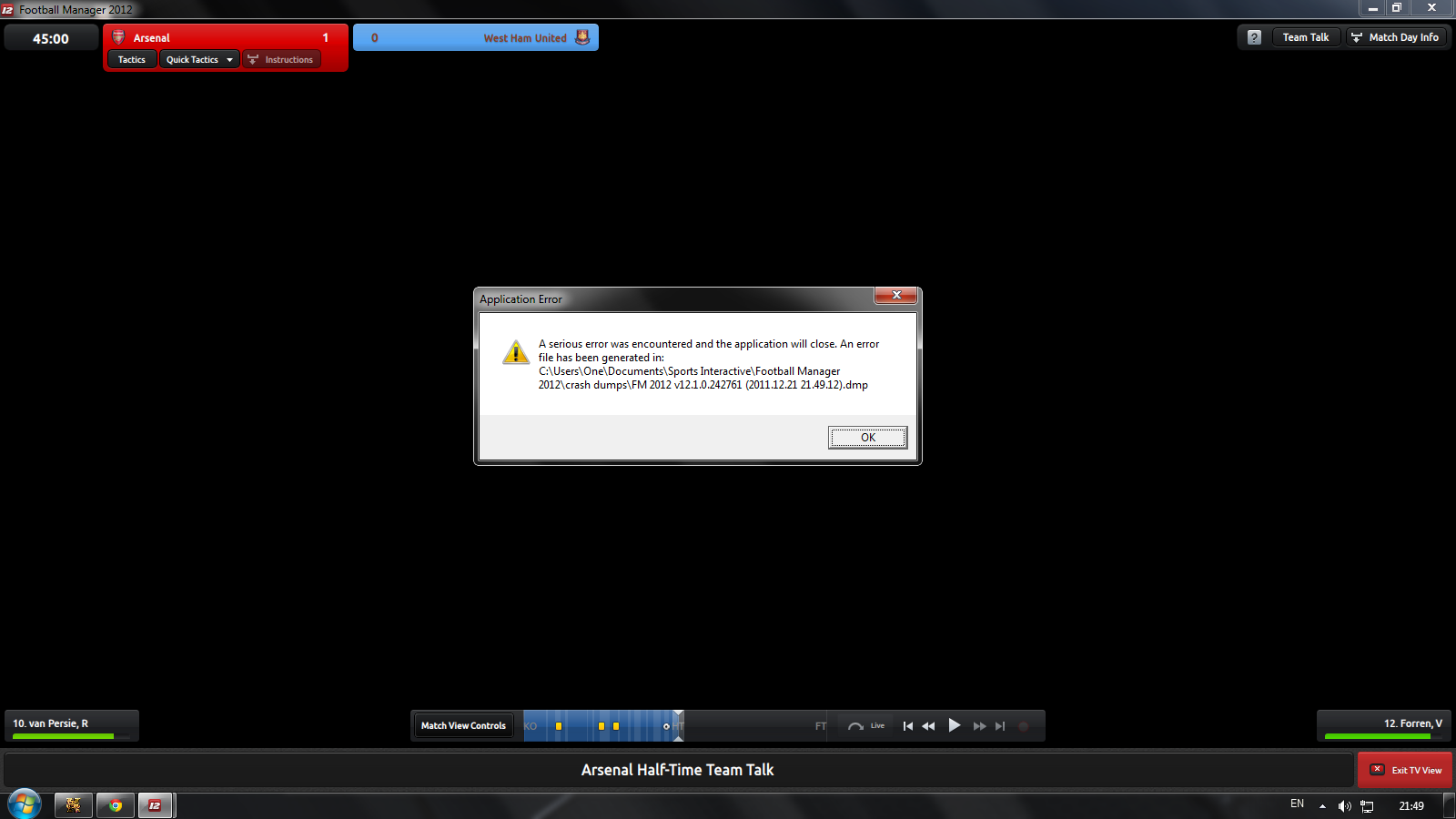
Task: Click the West Ham United score of 0
Action: 375,38
